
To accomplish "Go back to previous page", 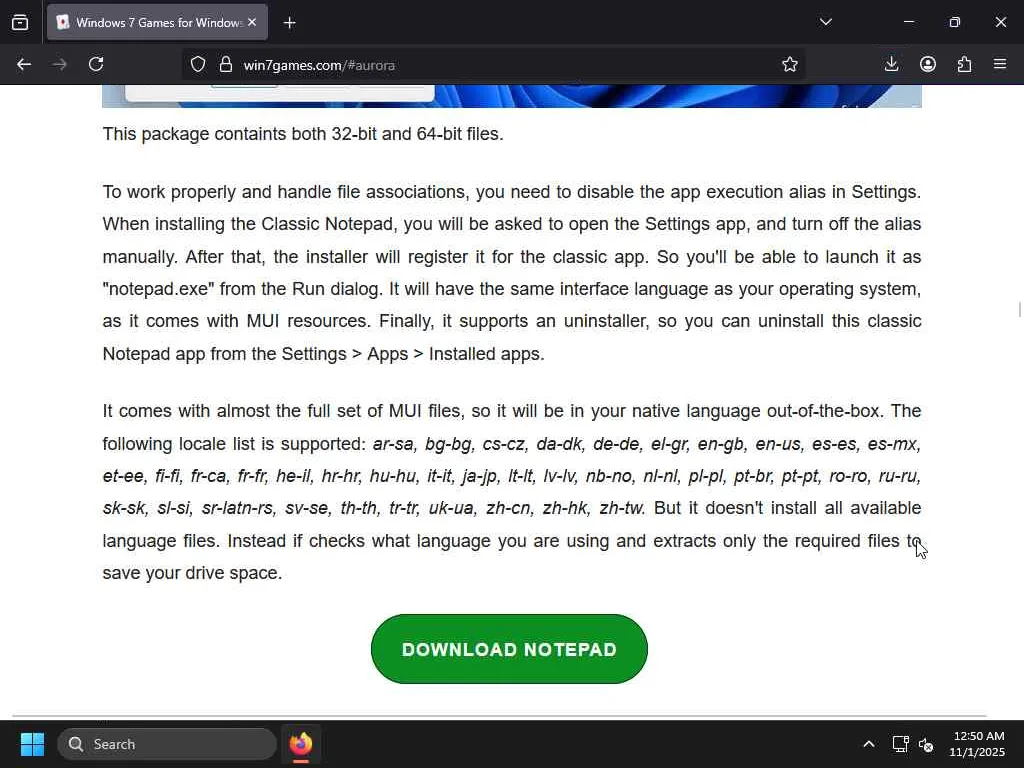I will [x=24, y=64].
